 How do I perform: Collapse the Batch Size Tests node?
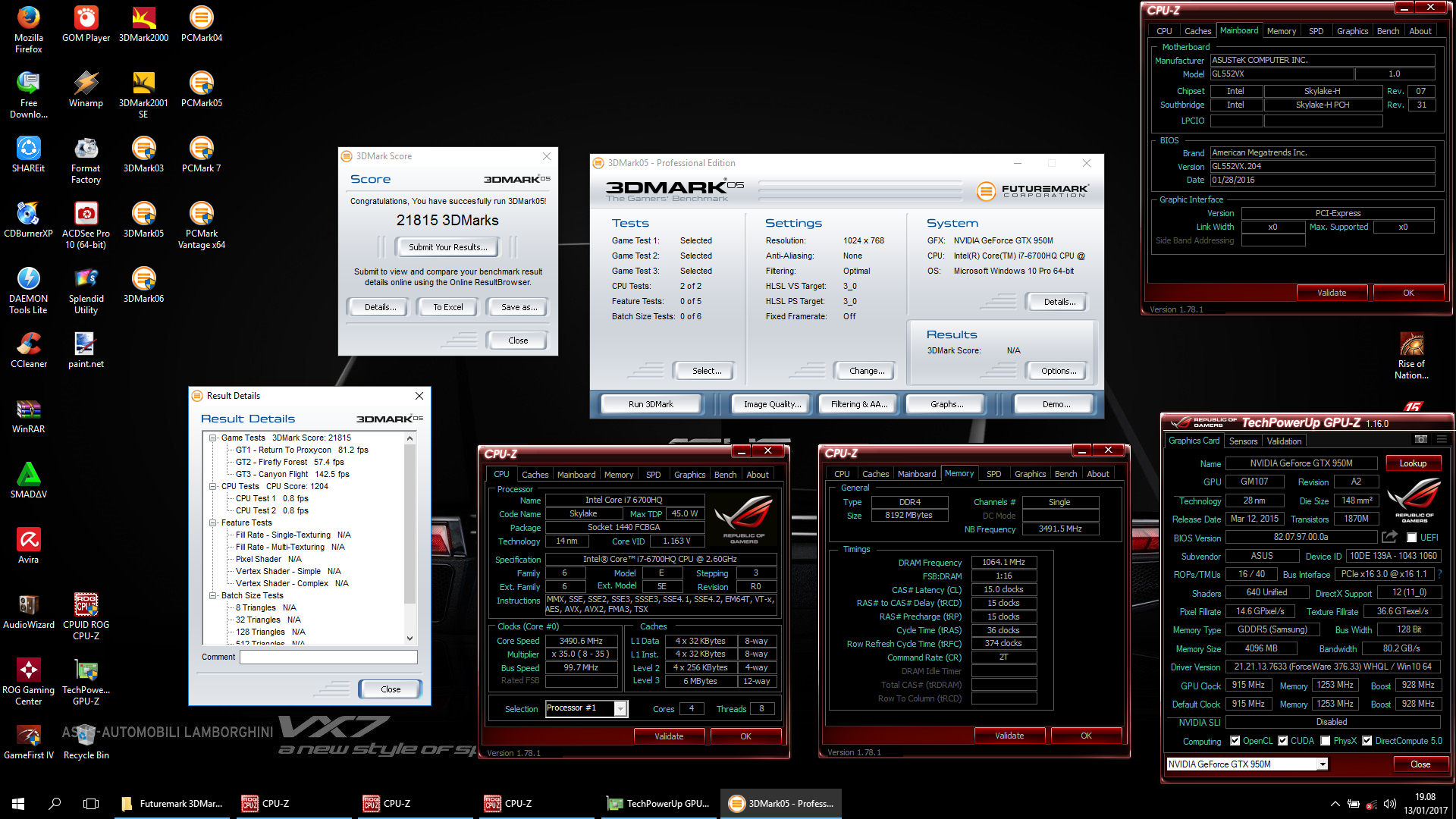tap(213, 595)
